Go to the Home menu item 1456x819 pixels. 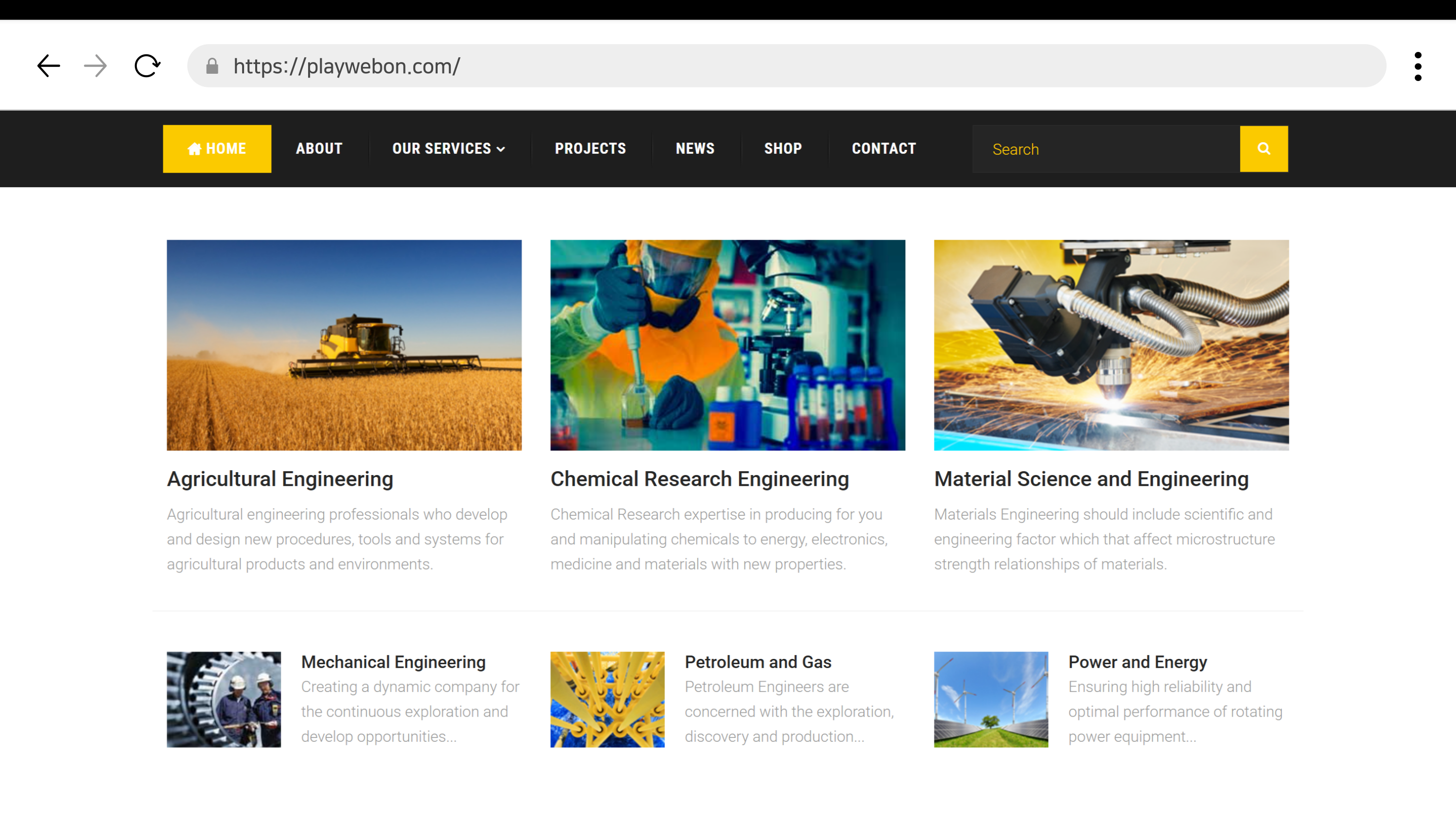(217, 148)
